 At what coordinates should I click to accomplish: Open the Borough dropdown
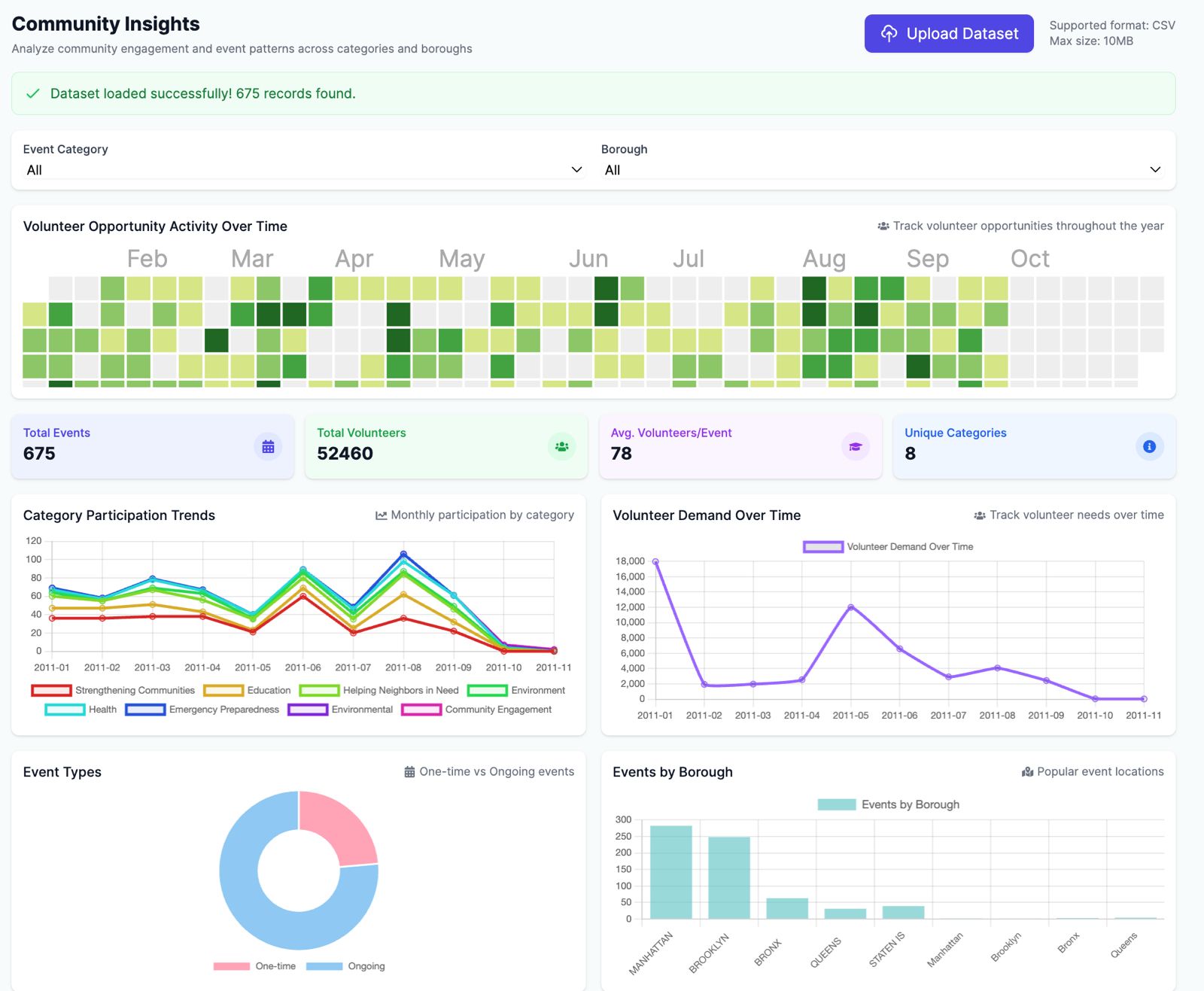click(x=883, y=170)
